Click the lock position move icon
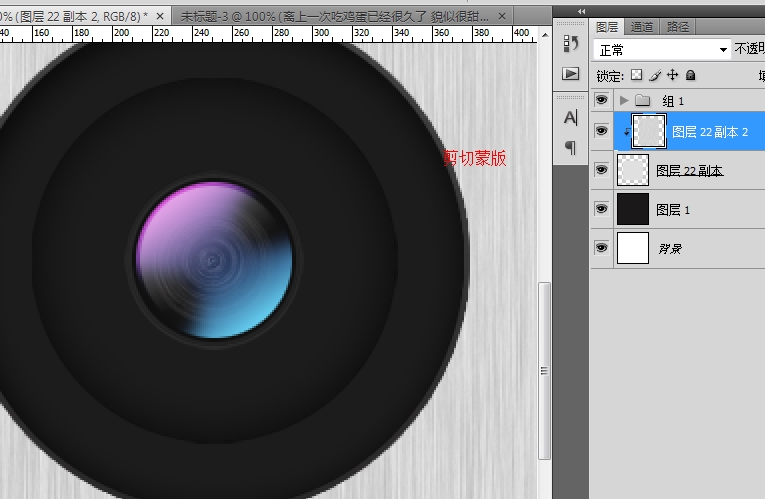Screen dimensions: 765x499 pos(673,75)
